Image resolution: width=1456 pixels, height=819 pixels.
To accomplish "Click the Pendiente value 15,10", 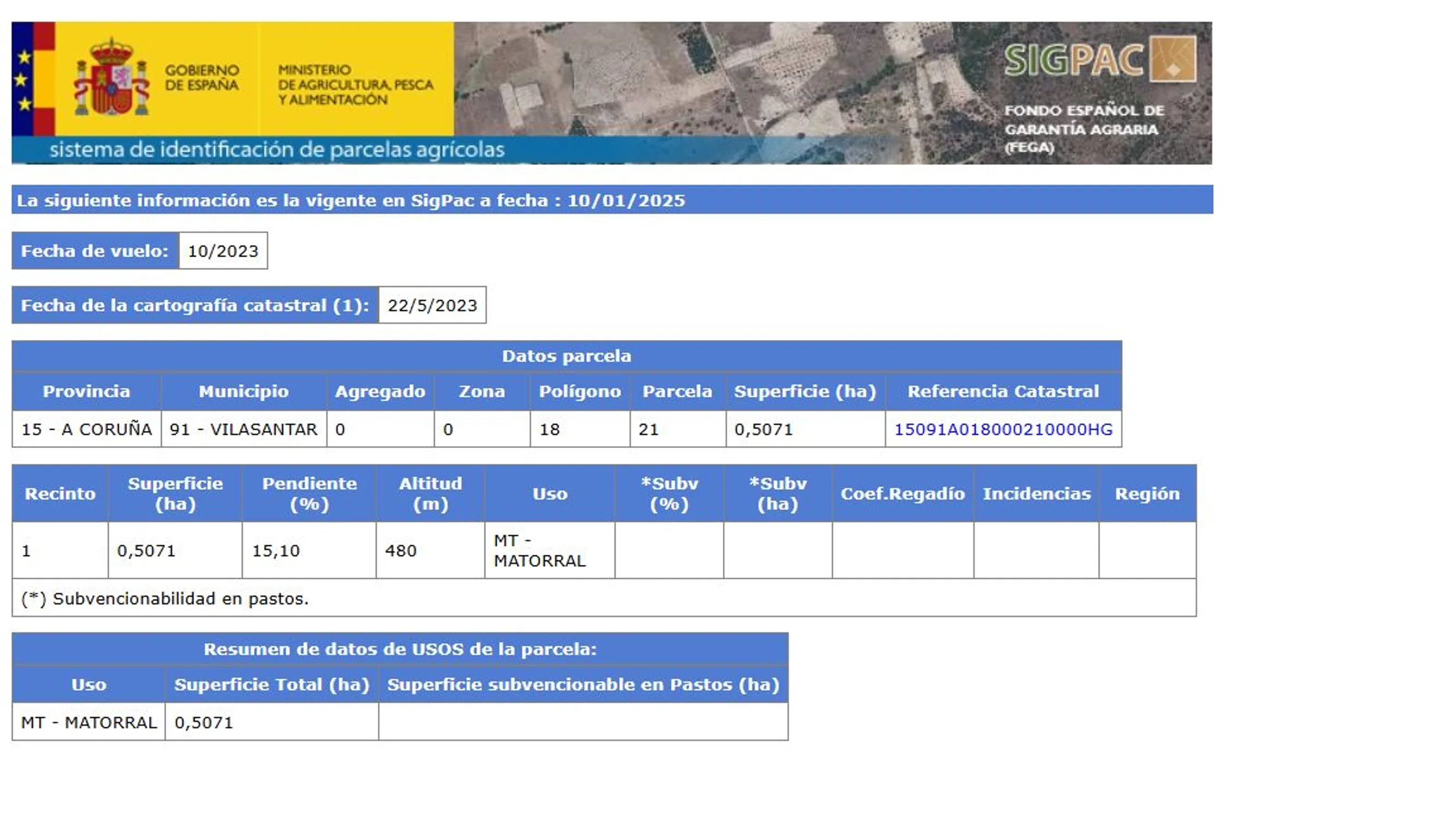I will click(x=276, y=550).
